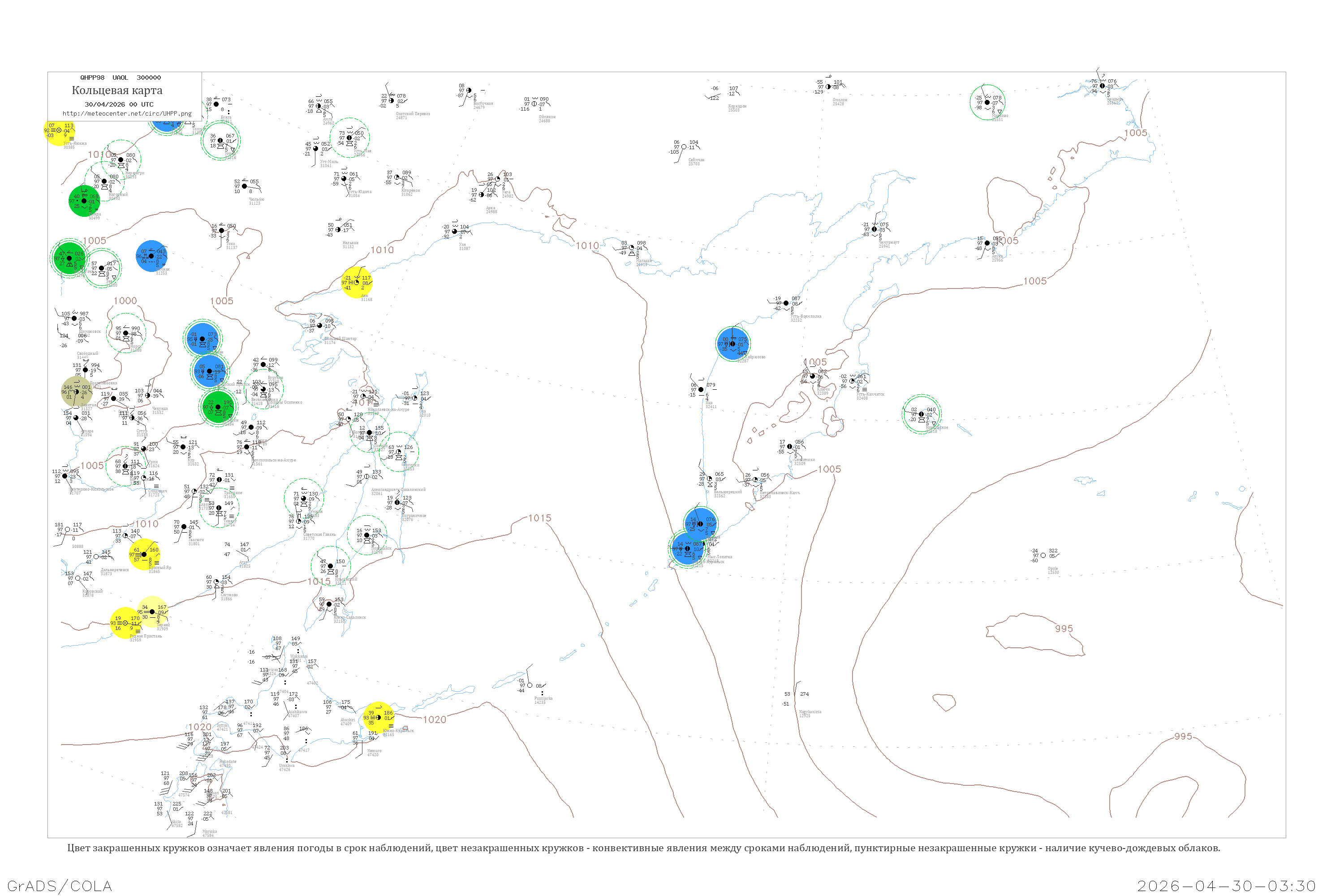
Task: Click the '30/04/2026 00 UTC' date line
Action: [119, 104]
